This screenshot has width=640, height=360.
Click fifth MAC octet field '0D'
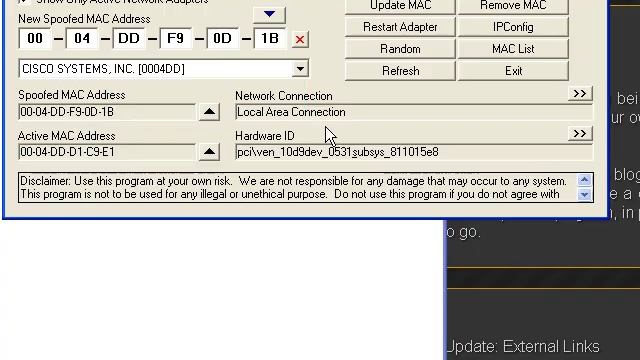[x=222, y=39]
